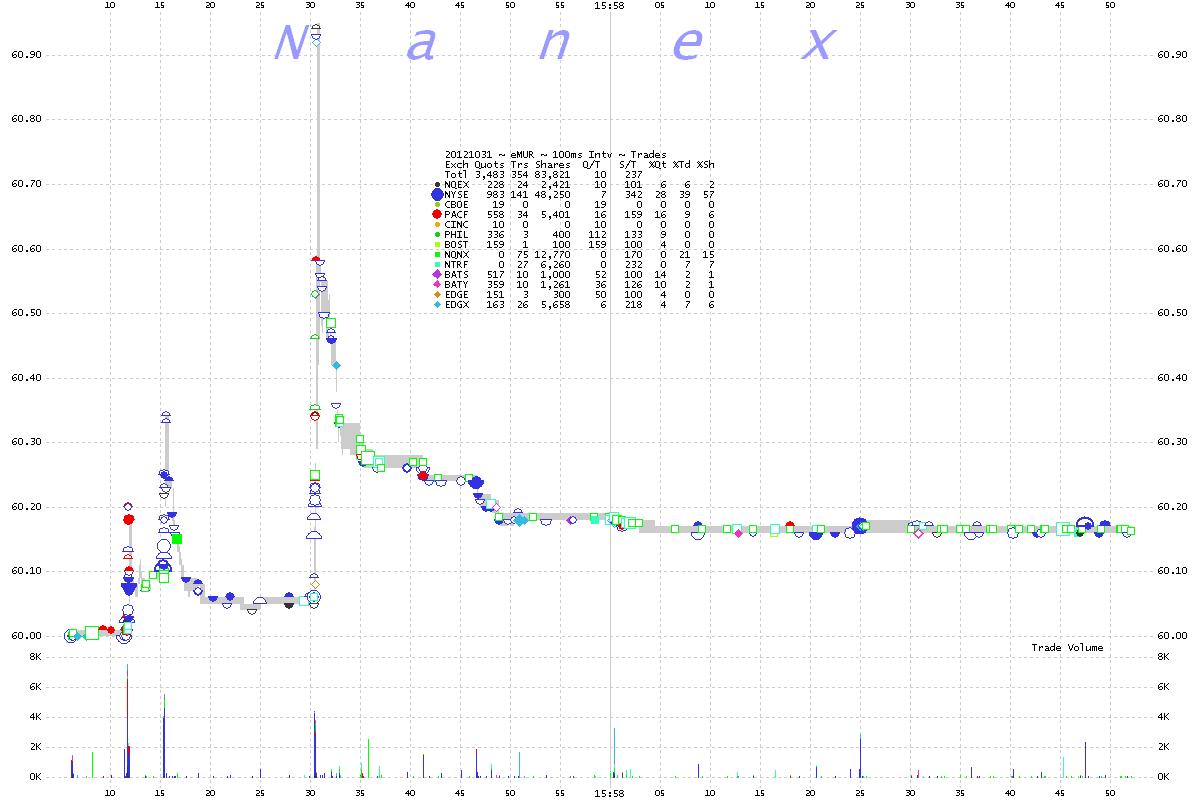The width and height of the screenshot is (1200, 800).
Task: Click the orange CINC legend dot
Action: click(437, 225)
